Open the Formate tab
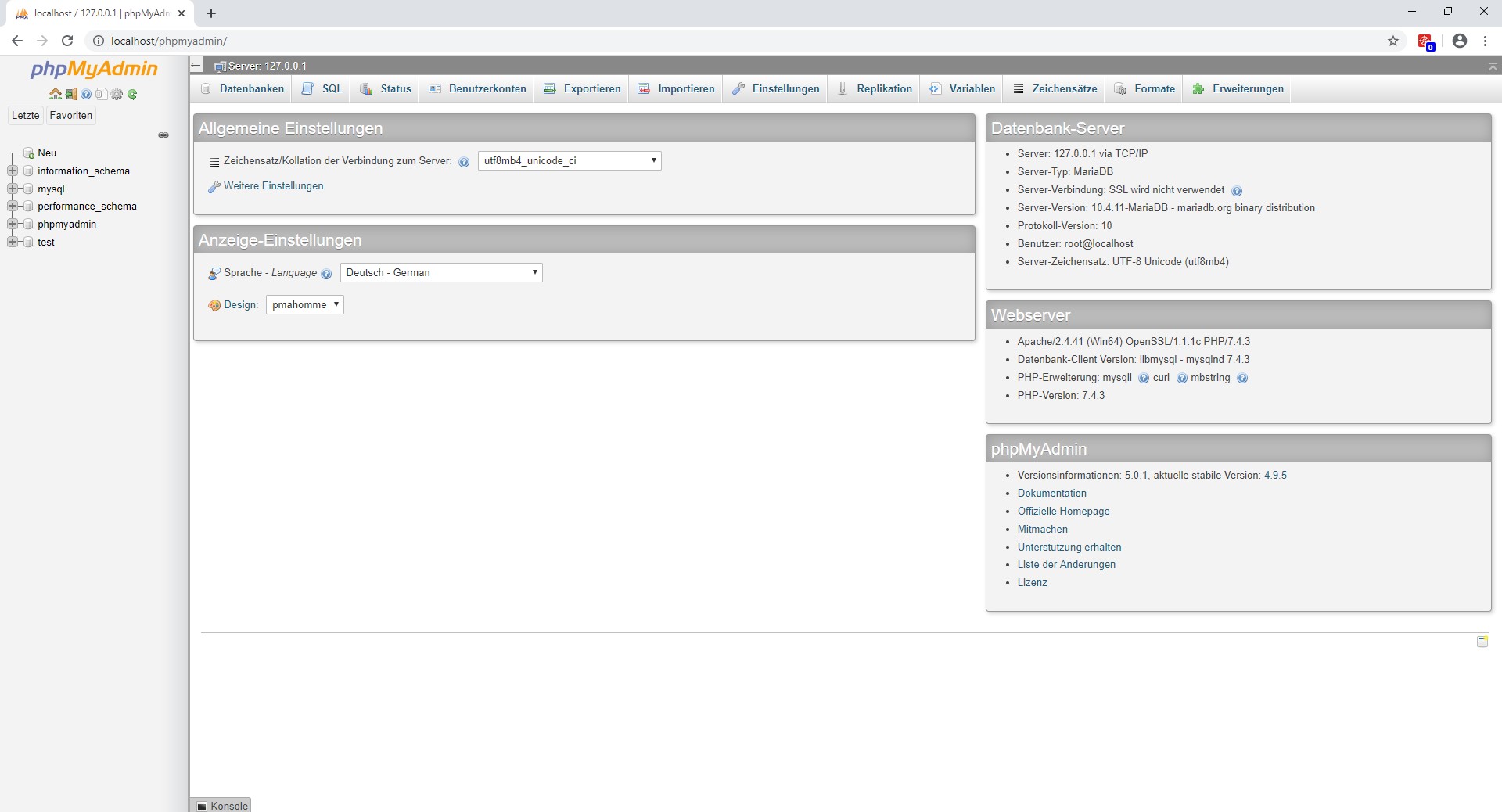The width and height of the screenshot is (1502, 812). point(1144,89)
